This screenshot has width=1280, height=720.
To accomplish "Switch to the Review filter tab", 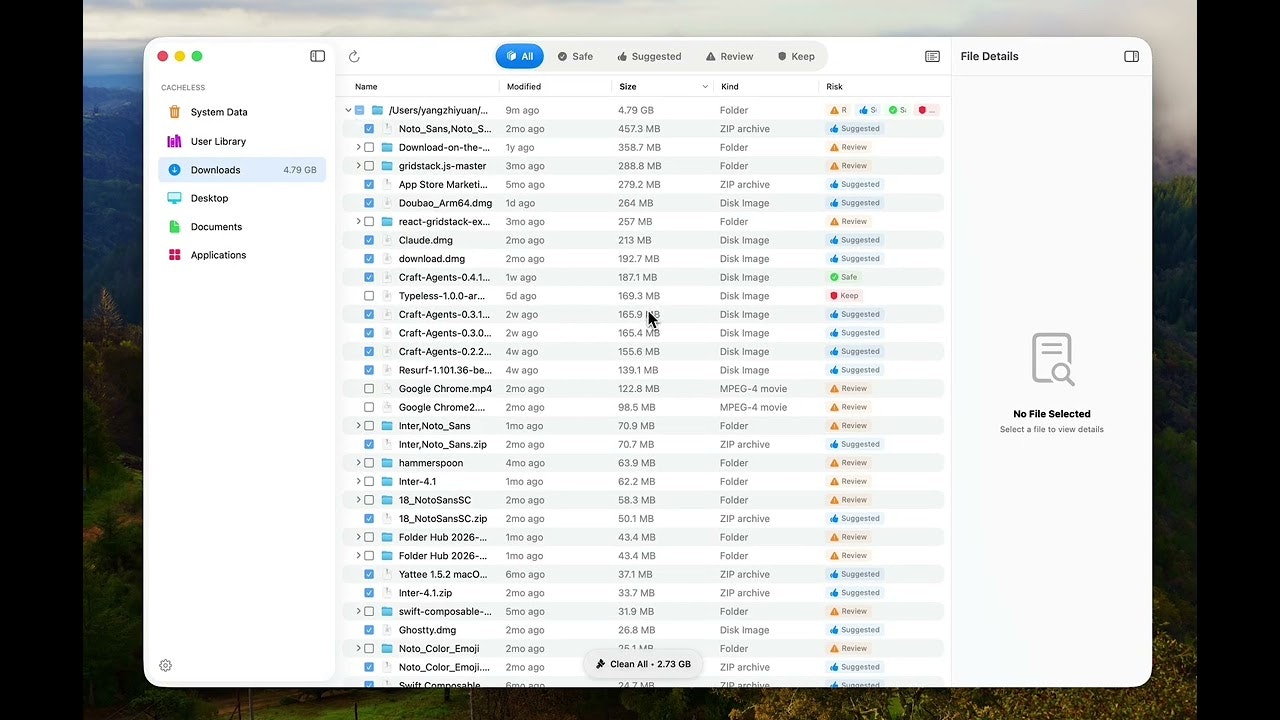I will (x=730, y=56).
